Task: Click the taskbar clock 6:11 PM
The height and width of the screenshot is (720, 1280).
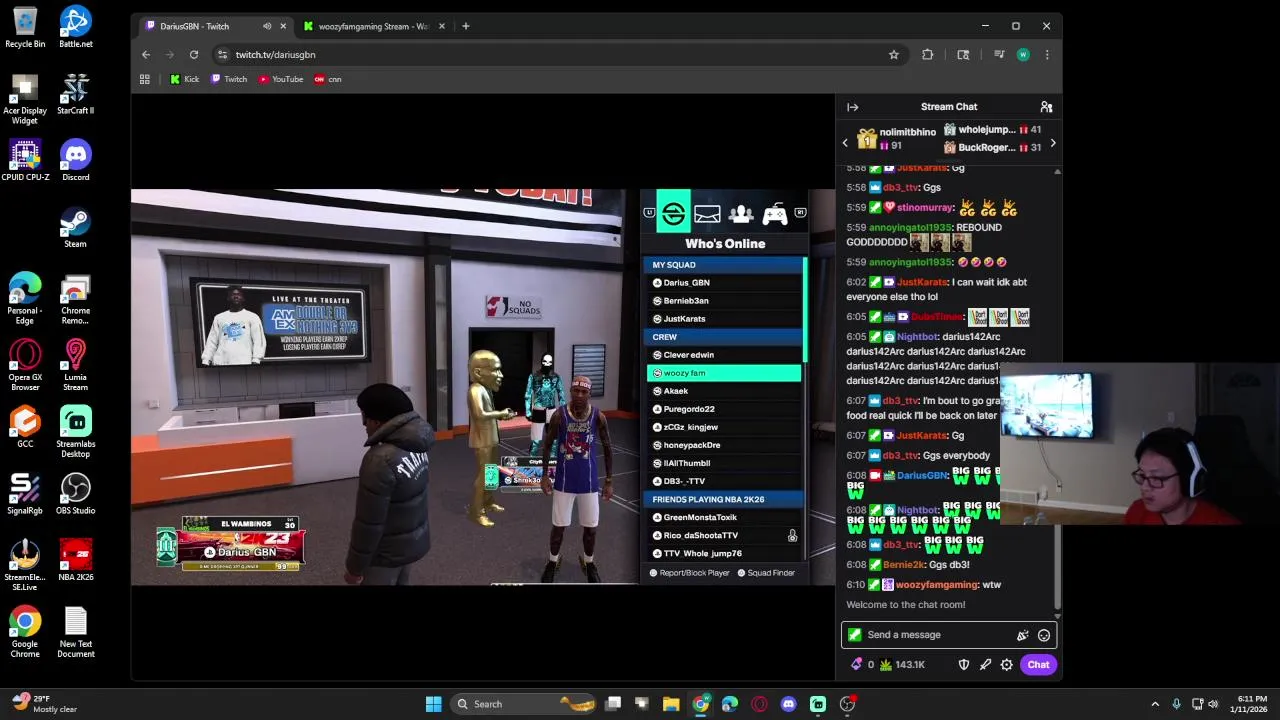Action: 1252,704
